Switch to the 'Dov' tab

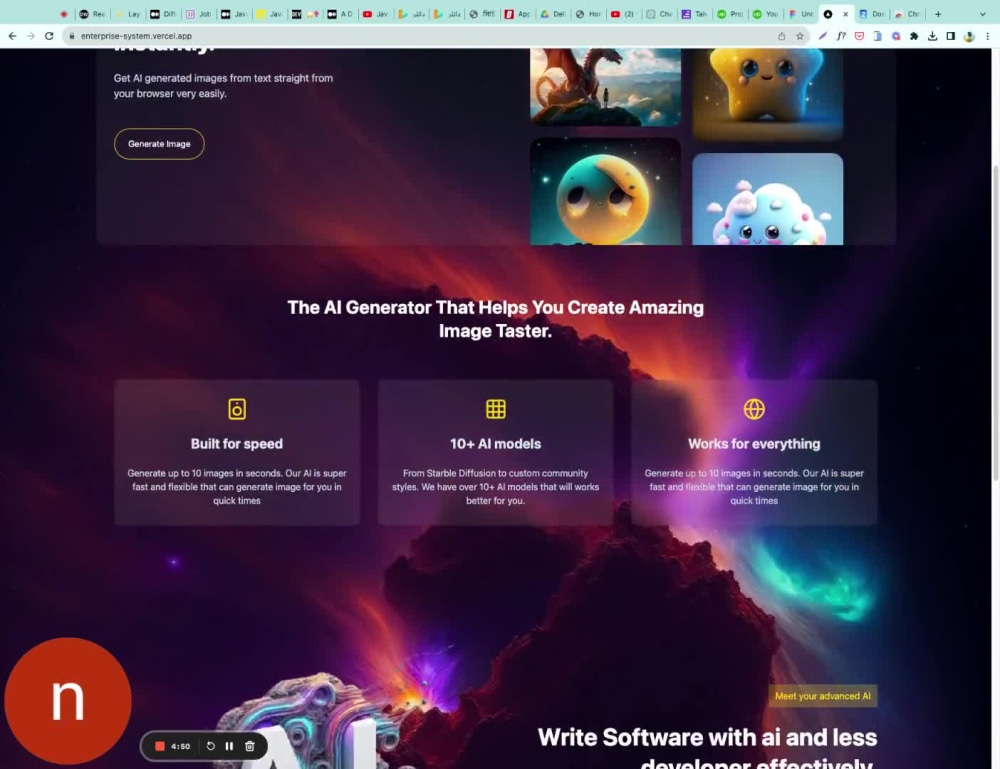pos(872,14)
